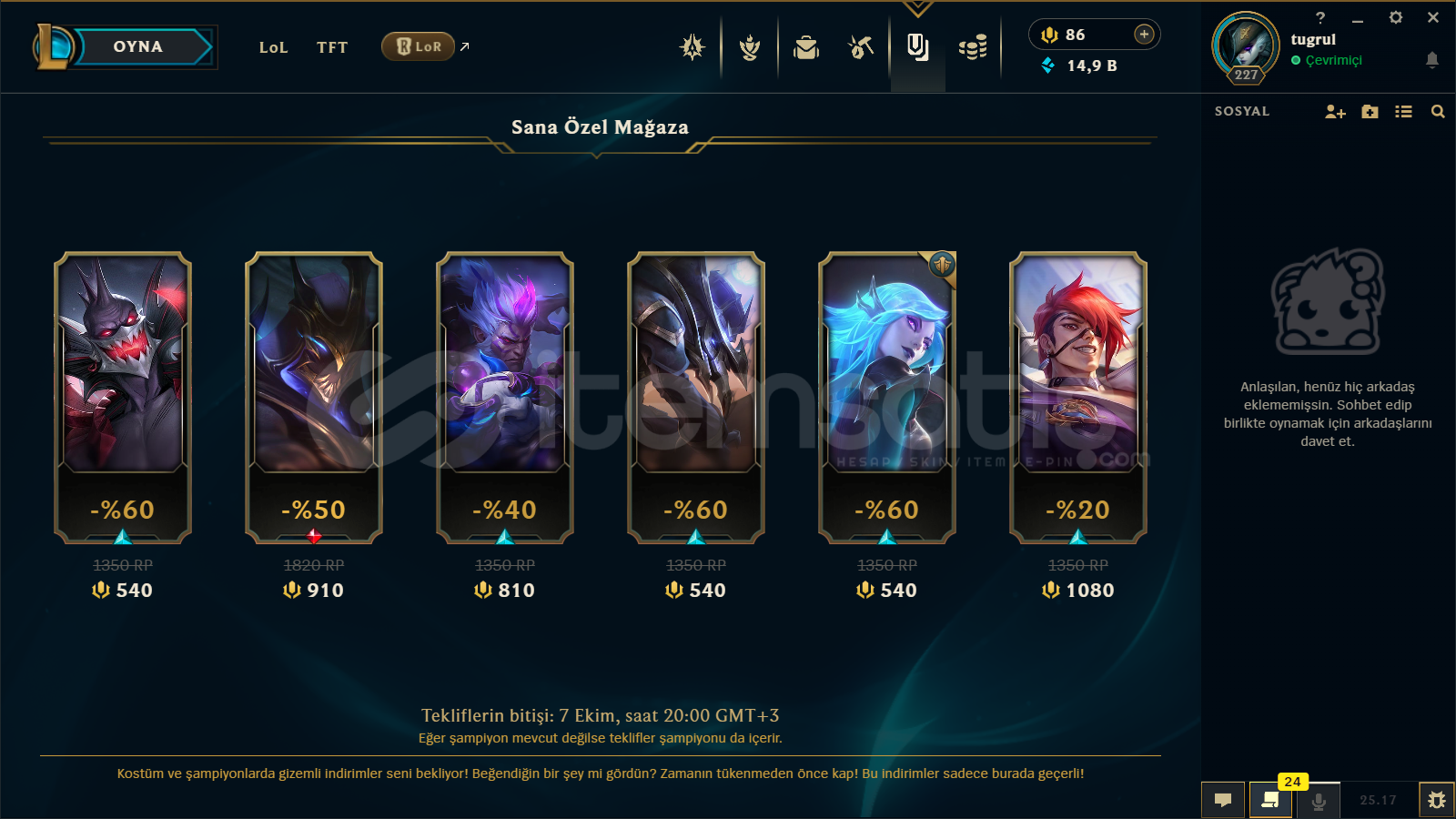Open the Store coins icon
This screenshot has width=1456, height=819.
click(973, 47)
